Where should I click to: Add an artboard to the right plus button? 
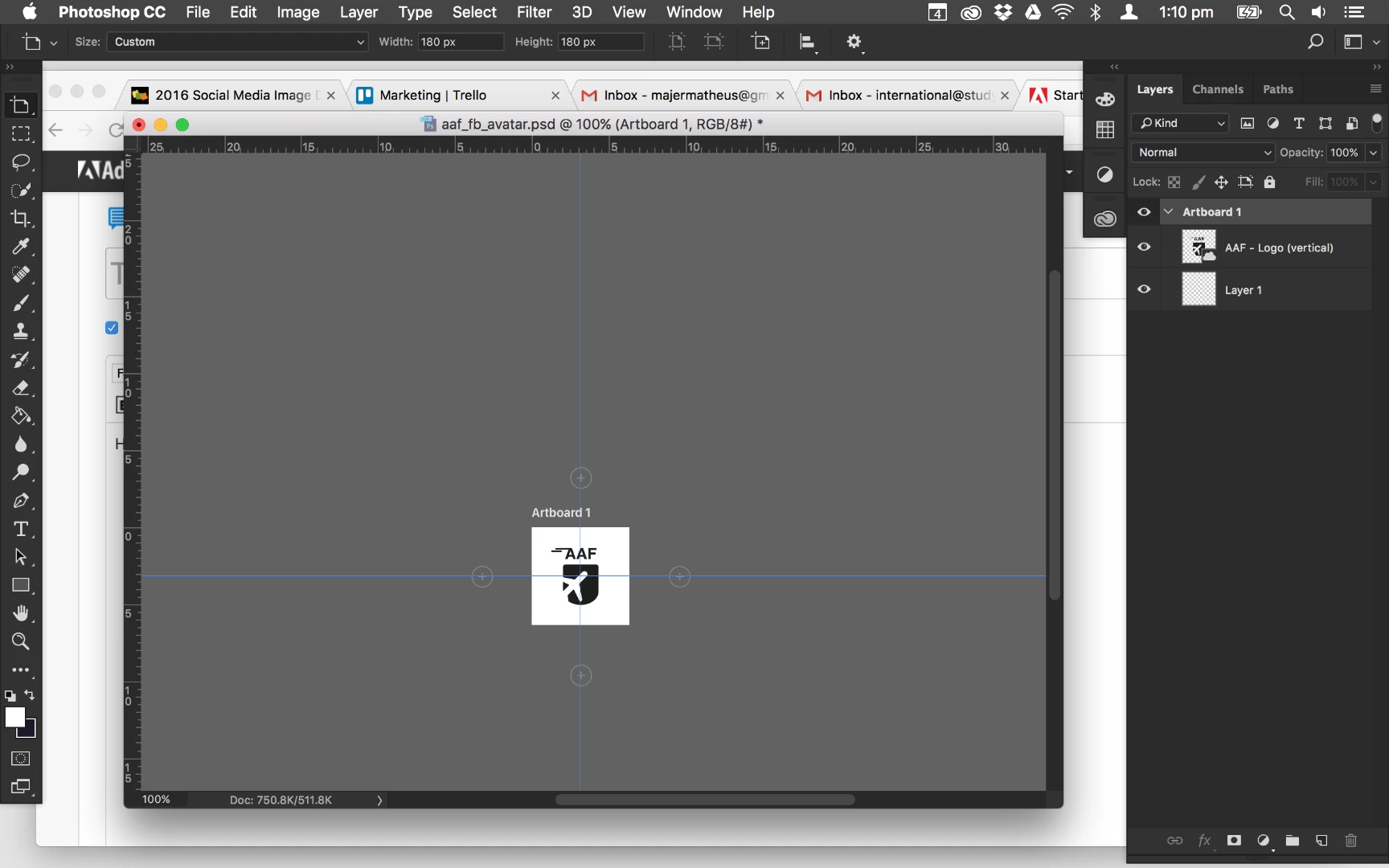point(679,576)
